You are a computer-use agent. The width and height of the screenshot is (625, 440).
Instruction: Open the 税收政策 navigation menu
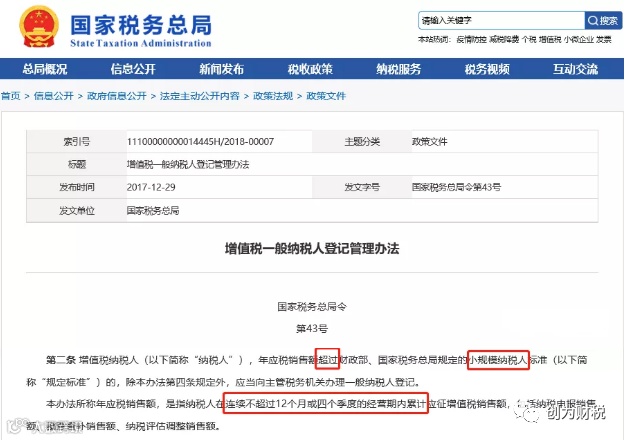[x=310, y=69]
